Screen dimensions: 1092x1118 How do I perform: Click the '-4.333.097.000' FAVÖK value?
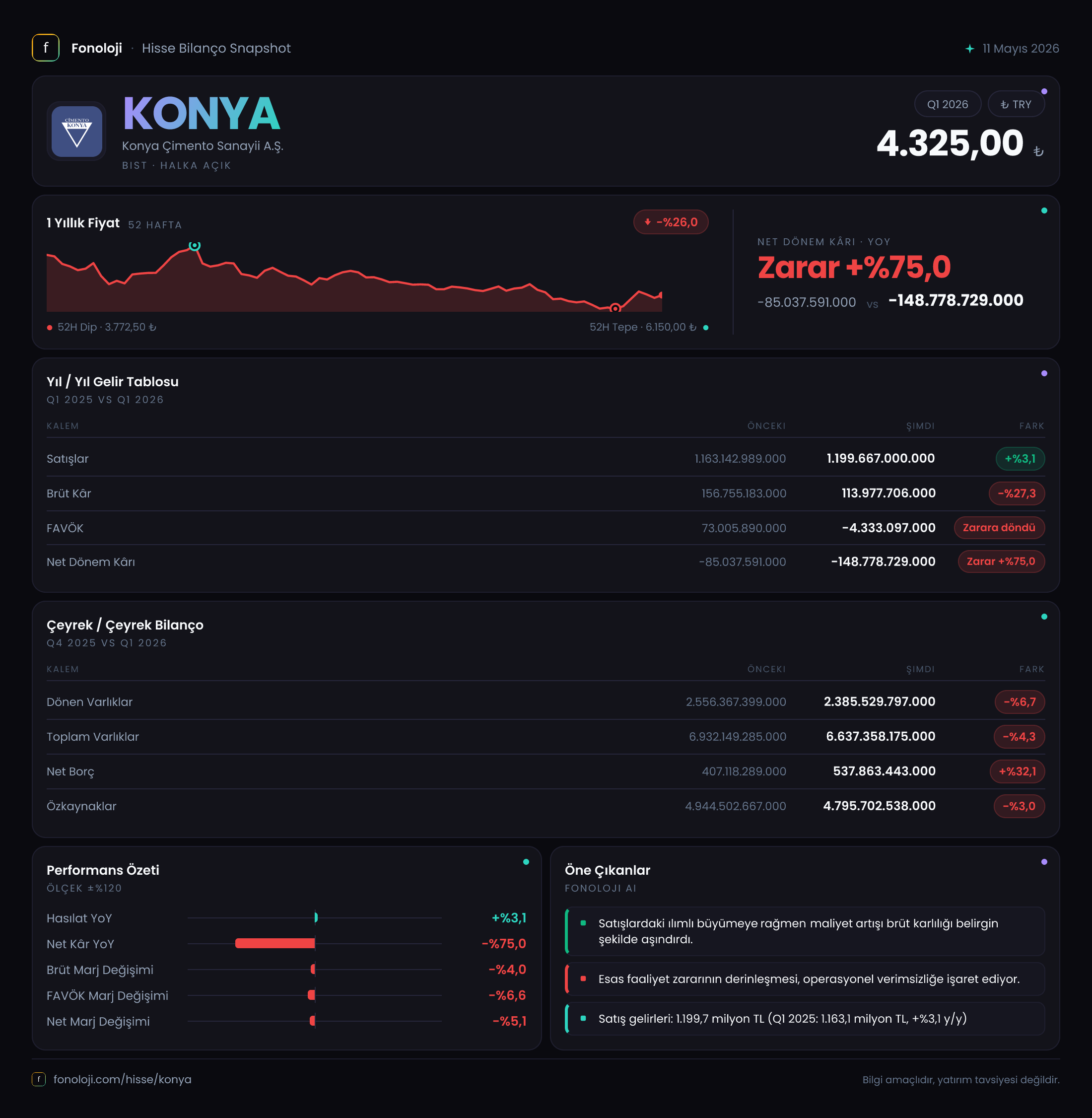pos(888,528)
